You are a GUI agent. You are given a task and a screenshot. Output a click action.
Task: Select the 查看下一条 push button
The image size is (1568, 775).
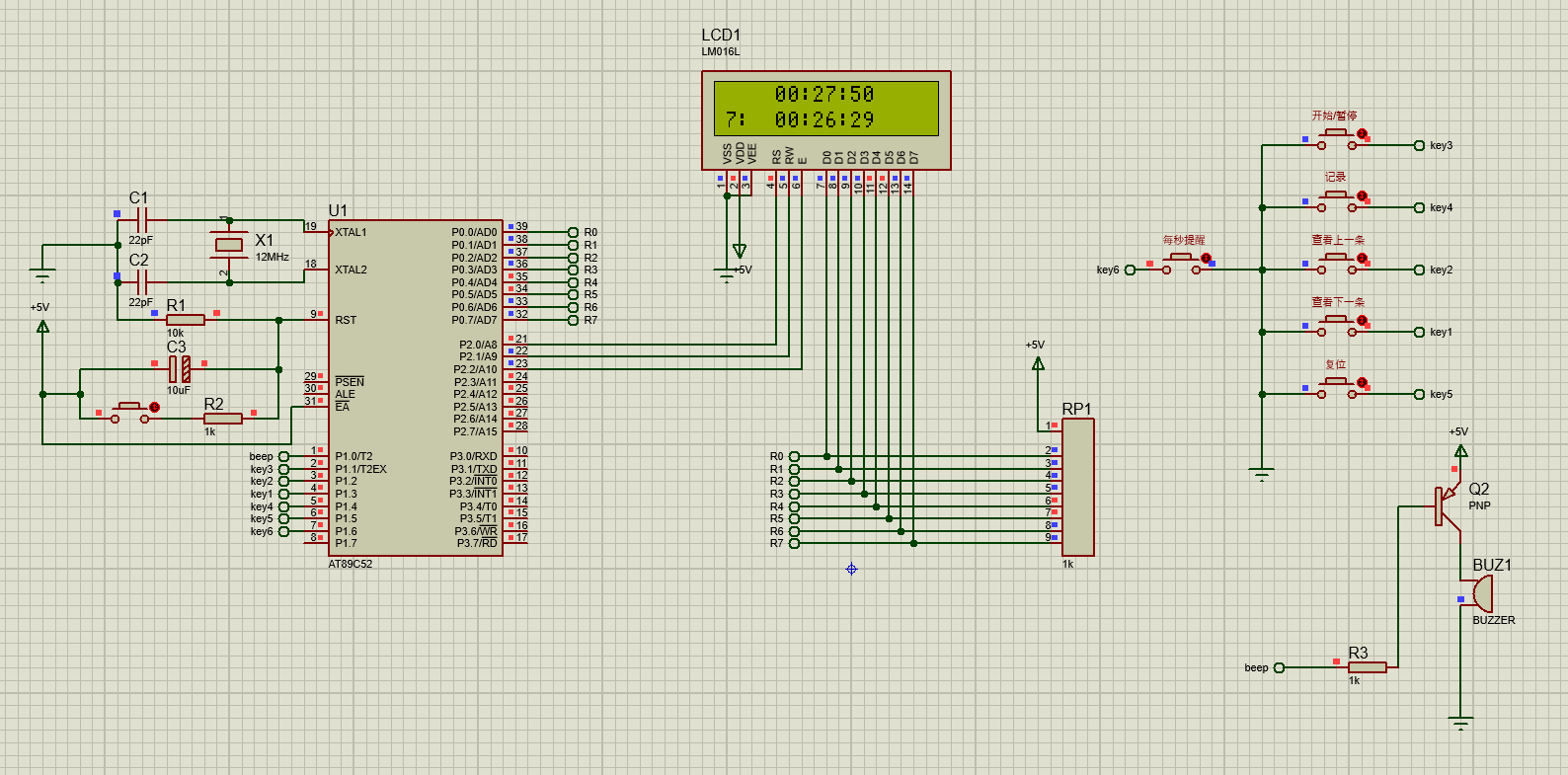1337,326
